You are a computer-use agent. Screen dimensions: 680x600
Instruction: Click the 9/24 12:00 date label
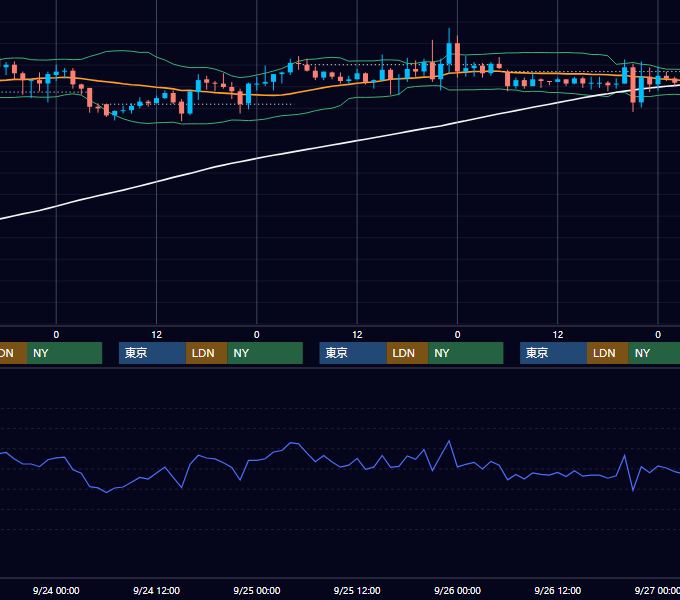(x=156, y=590)
